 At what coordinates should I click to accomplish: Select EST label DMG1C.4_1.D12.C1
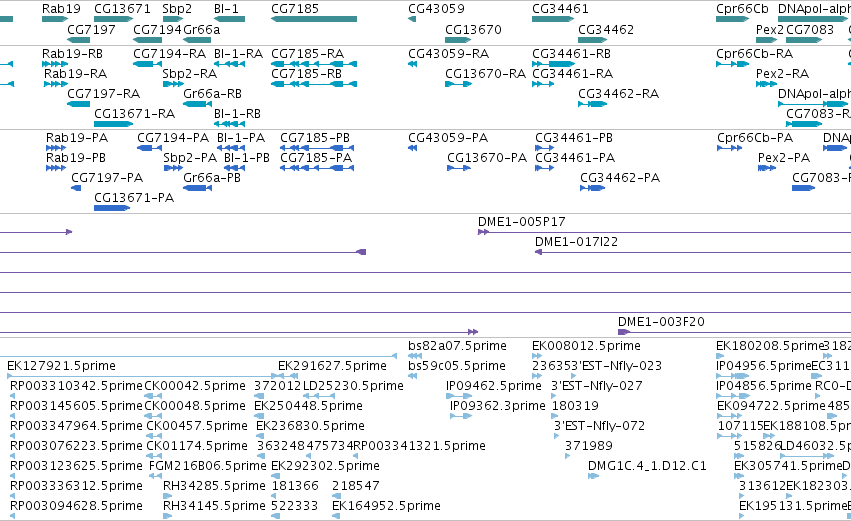647,466
